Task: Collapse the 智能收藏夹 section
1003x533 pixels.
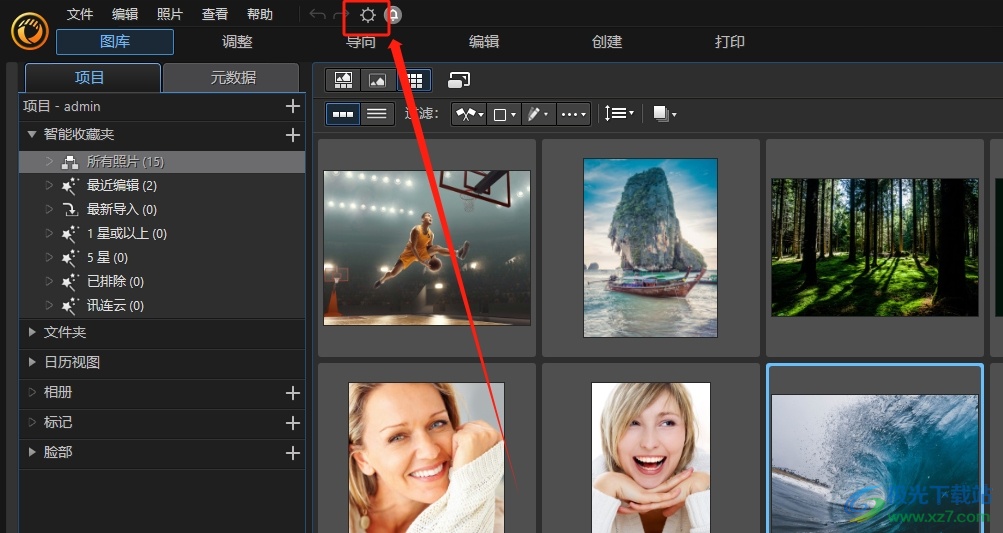Action: [31, 134]
